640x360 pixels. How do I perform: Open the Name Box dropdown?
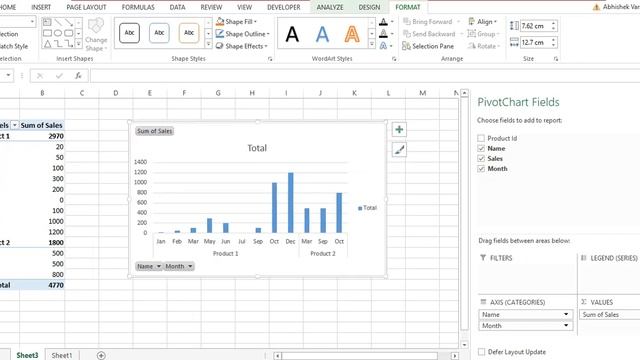pyautogui.click(x=8, y=76)
